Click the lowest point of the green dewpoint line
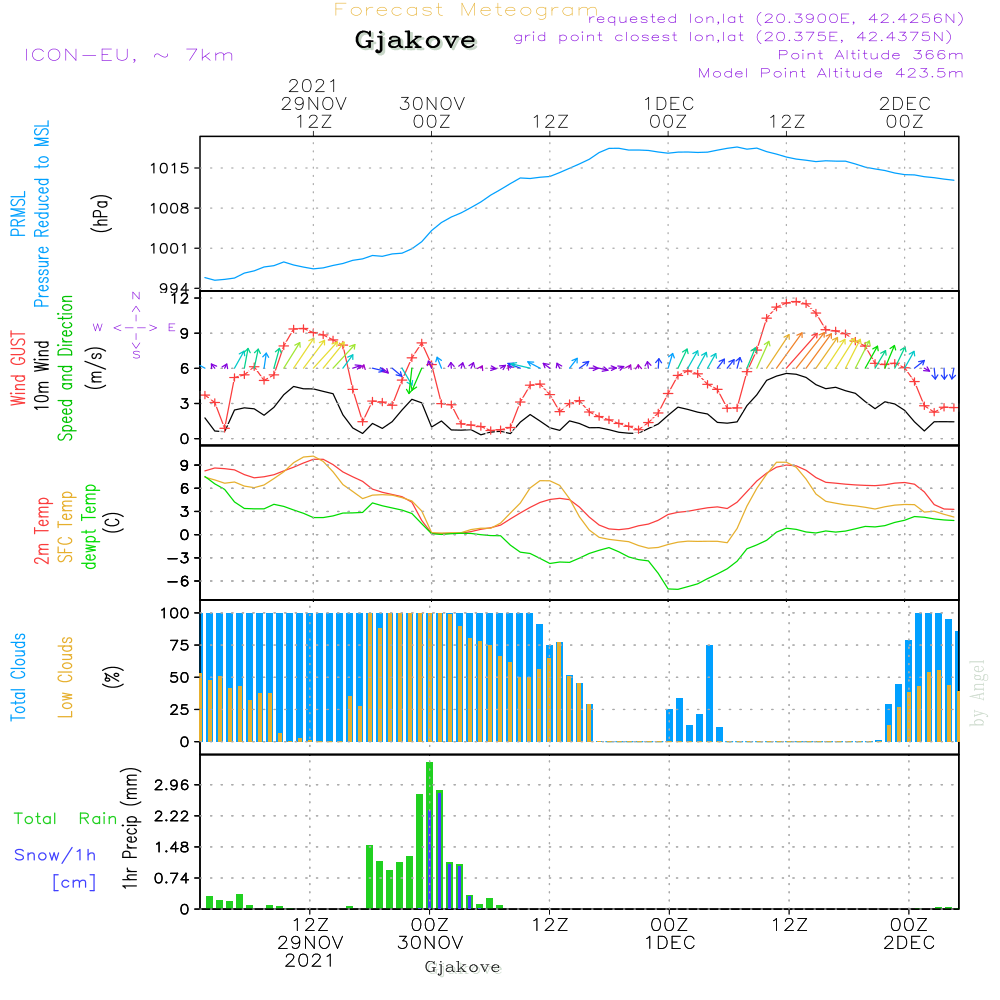The width and height of the screenshot is (1000, 1000). tap(673, 589)
